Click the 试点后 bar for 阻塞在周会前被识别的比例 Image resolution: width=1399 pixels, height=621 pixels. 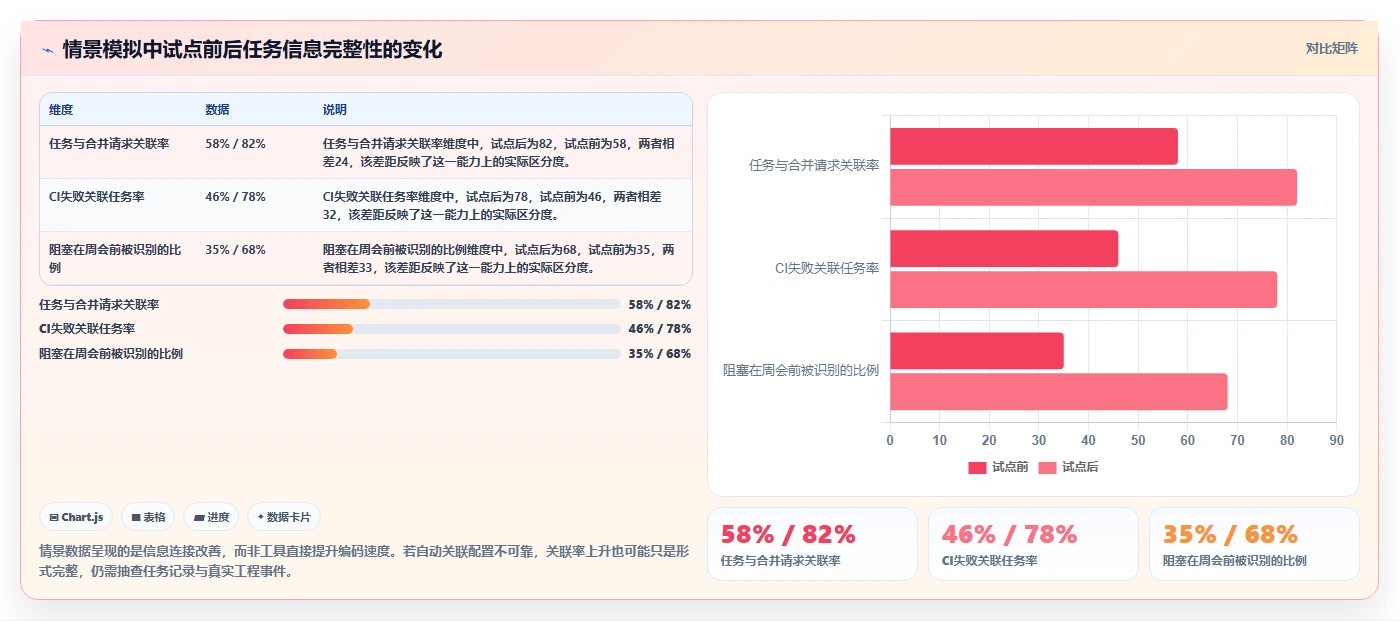click(1058, 392)
